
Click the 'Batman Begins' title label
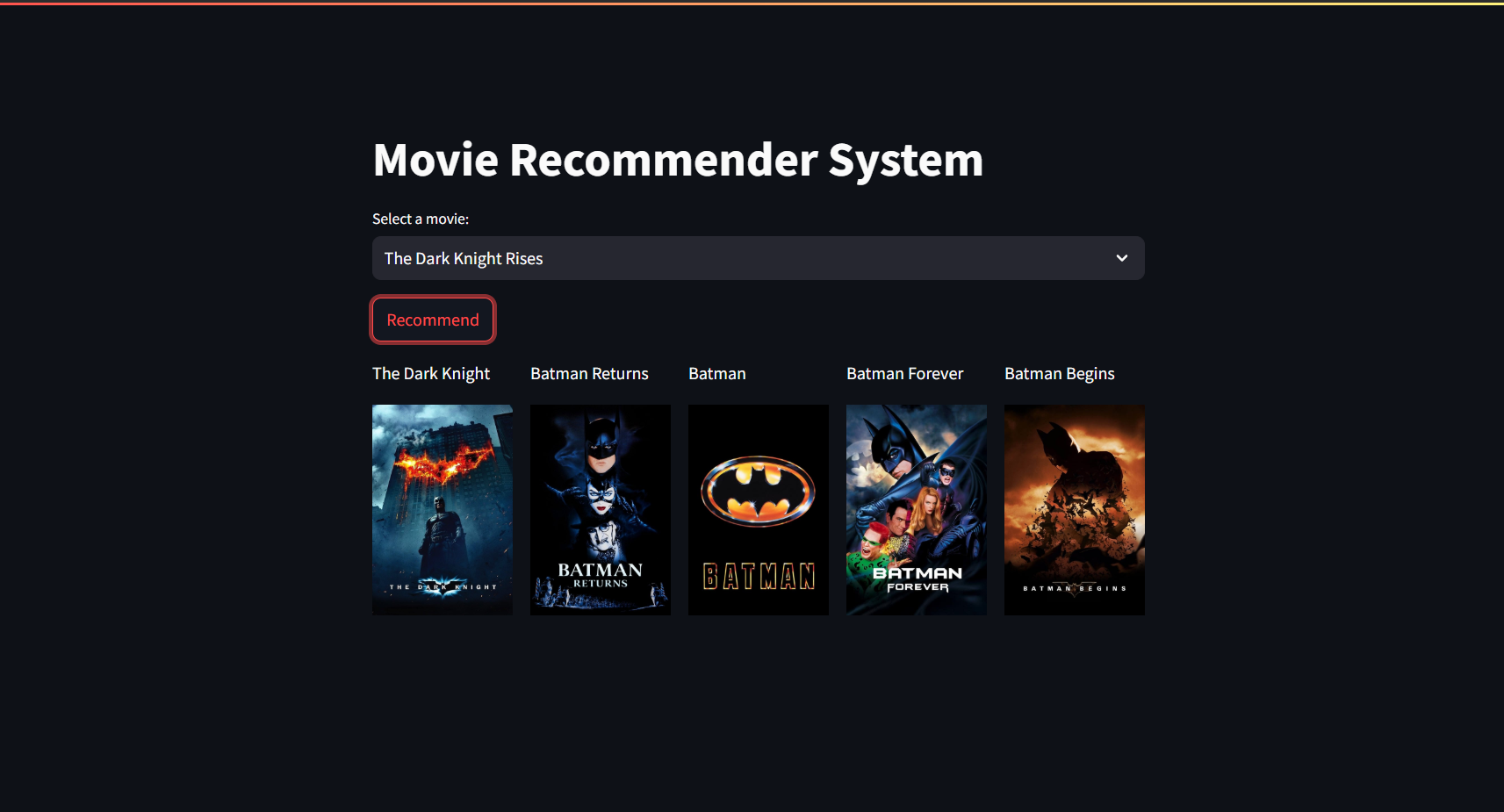click(1059, 374)
